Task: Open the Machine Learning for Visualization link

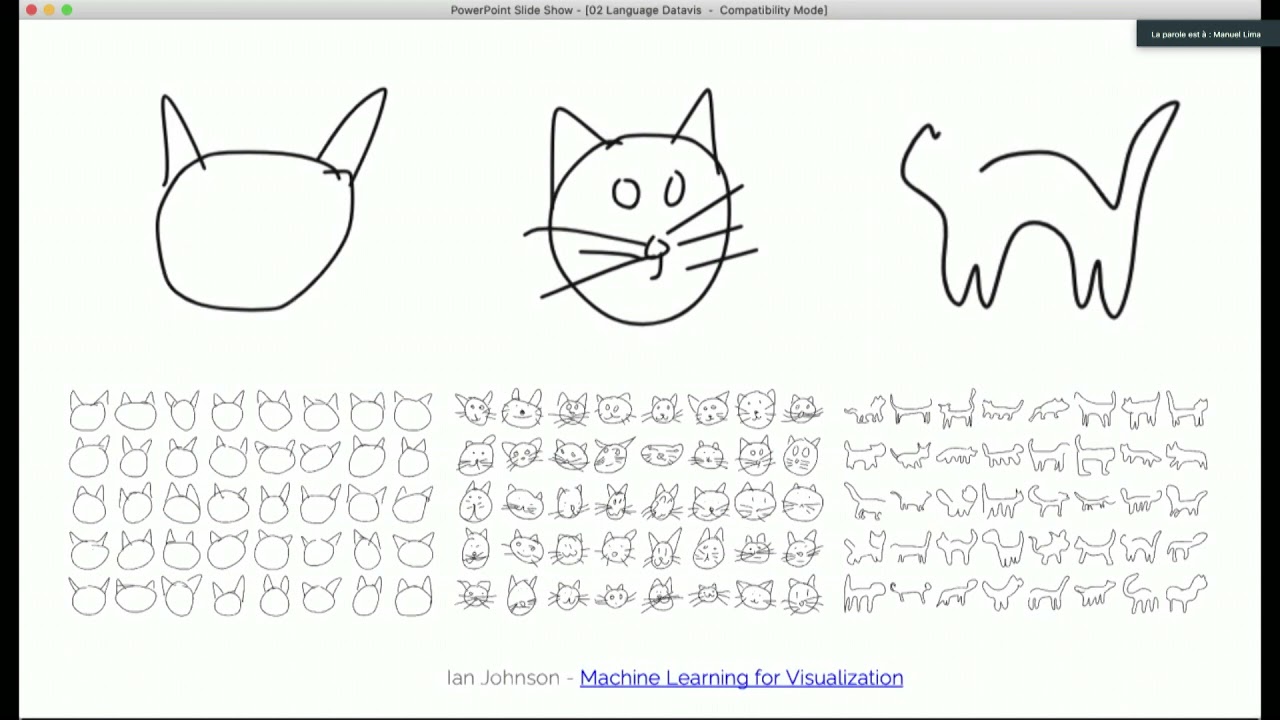Action: [x=741, y=678]
